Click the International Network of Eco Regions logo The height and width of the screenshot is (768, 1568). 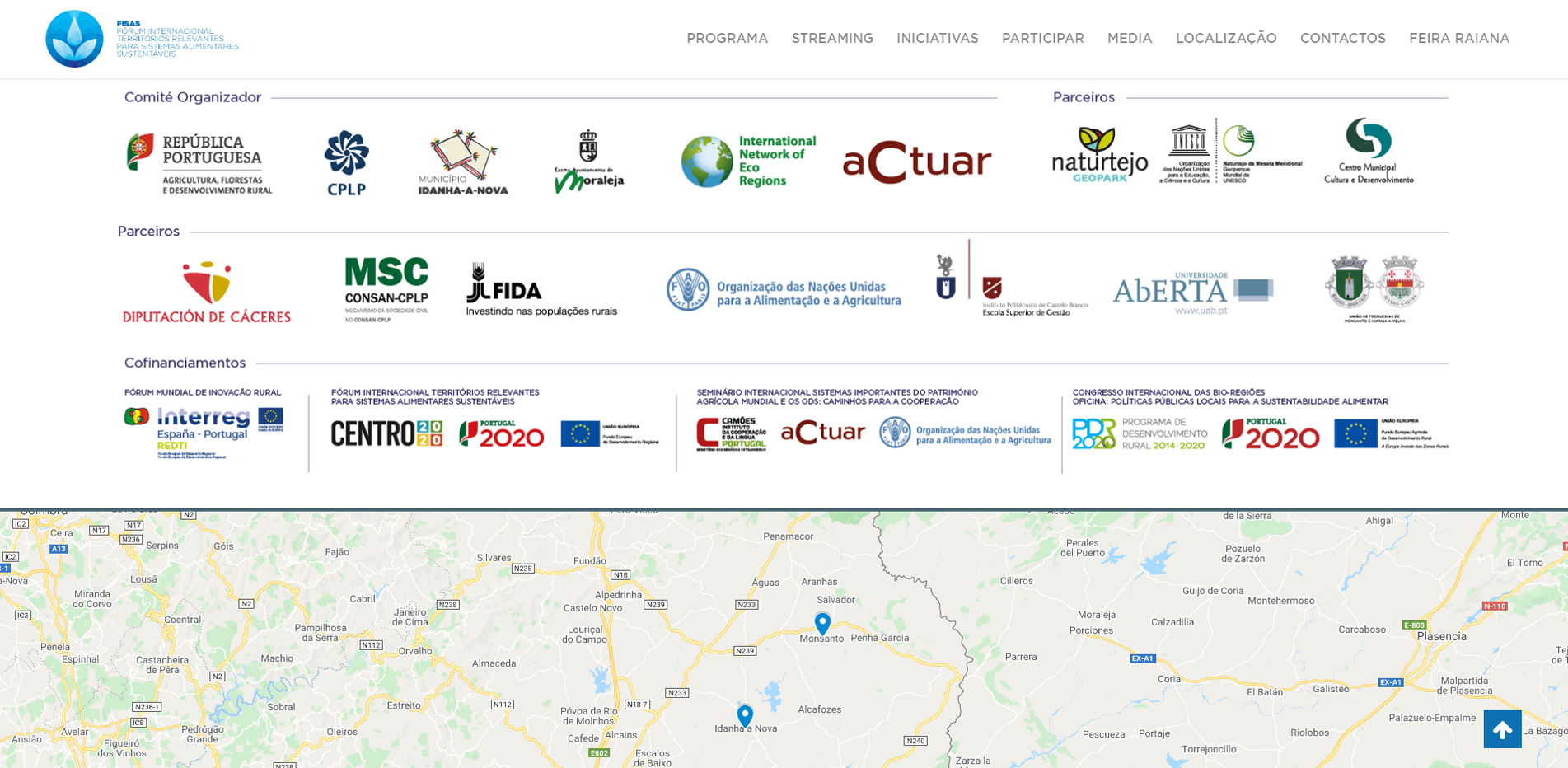click(748, 162)
